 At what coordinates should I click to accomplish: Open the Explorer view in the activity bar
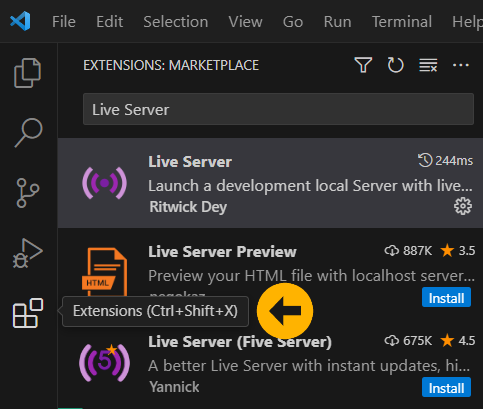pos(27,73)
